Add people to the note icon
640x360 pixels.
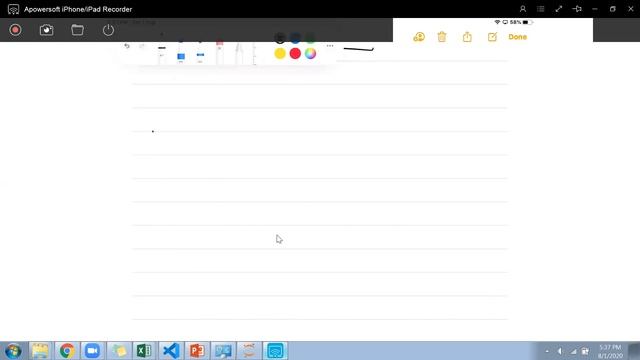(419, 37)
